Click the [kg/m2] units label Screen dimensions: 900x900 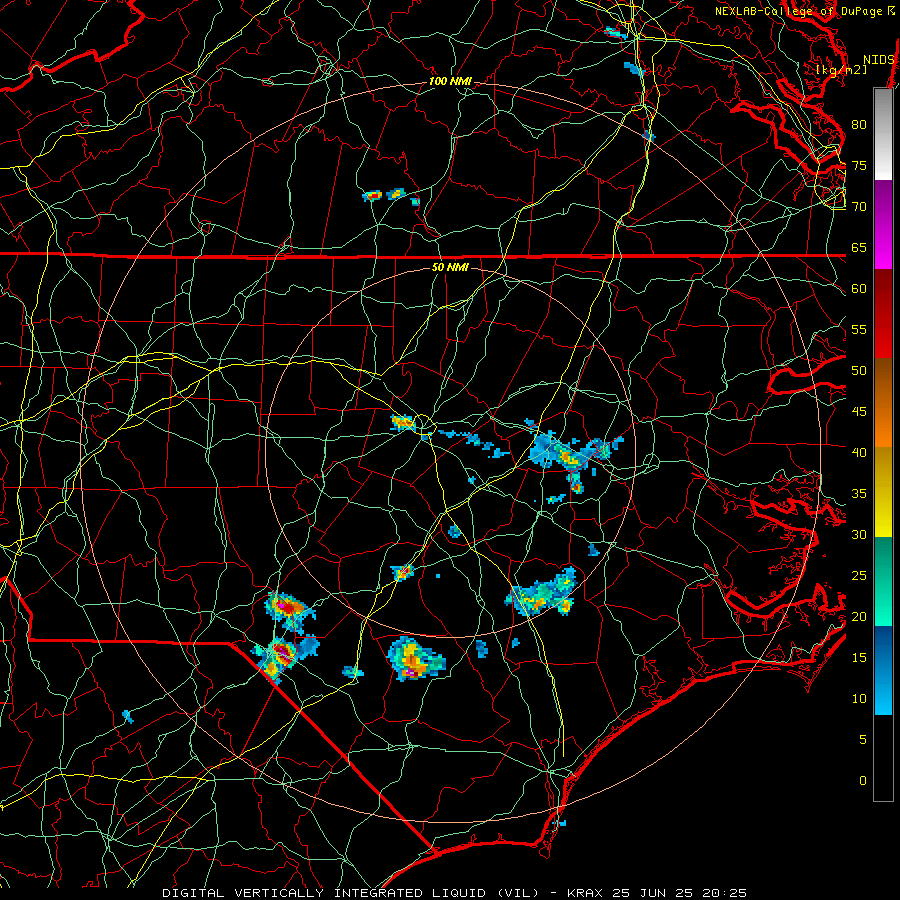pyautogui.click(x=841, y=70)
